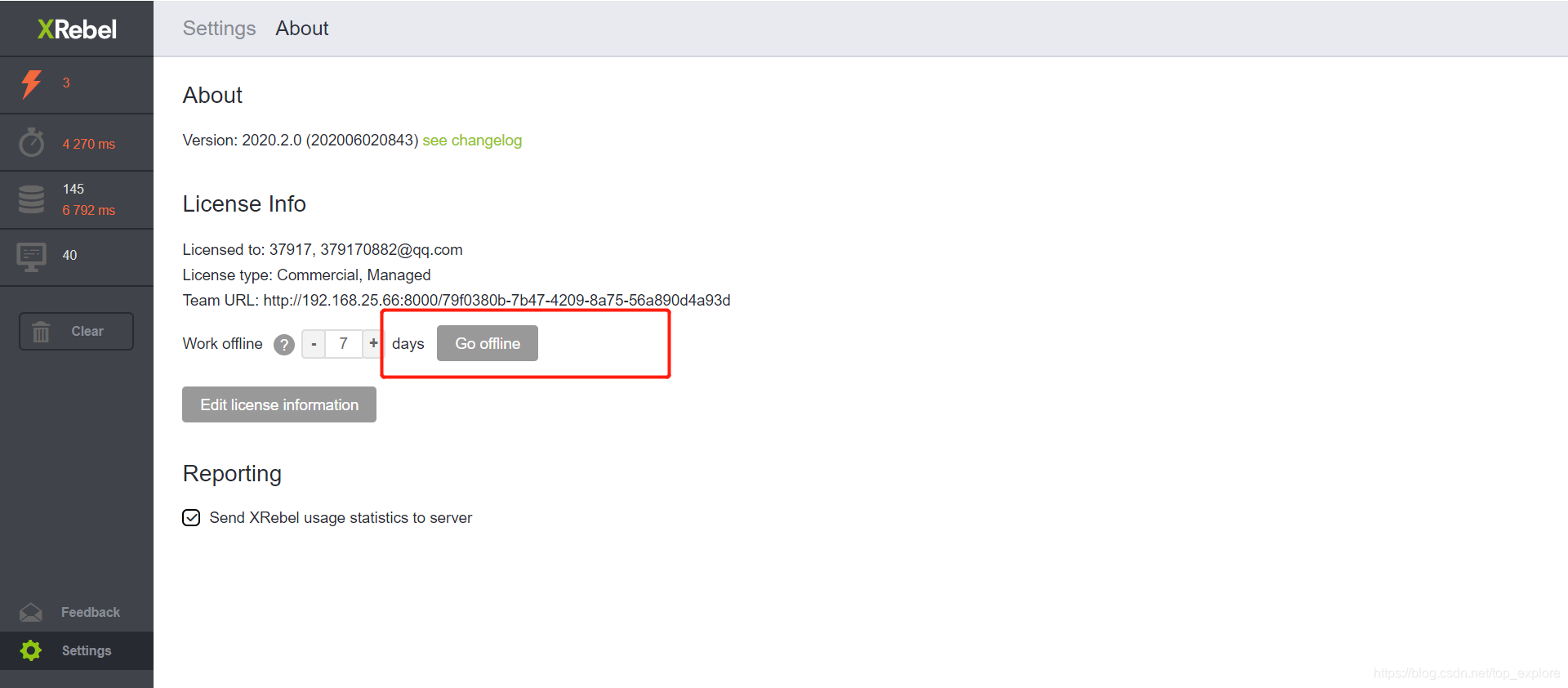Click the Work offline help question mark

click(284, 345)
